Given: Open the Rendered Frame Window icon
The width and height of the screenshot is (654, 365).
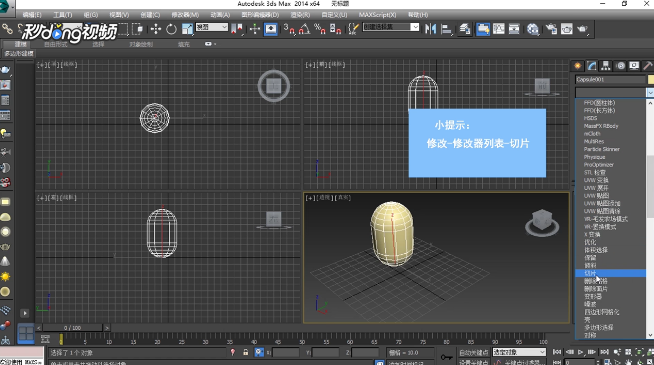Looking at the screenshot, I should [x=566, y=29].
